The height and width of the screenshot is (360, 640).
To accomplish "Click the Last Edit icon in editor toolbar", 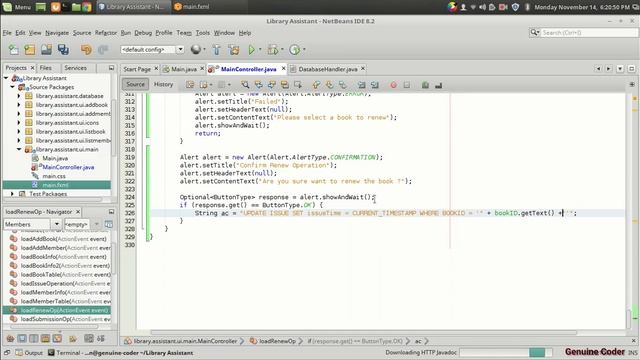I will [x=190, y=85].
